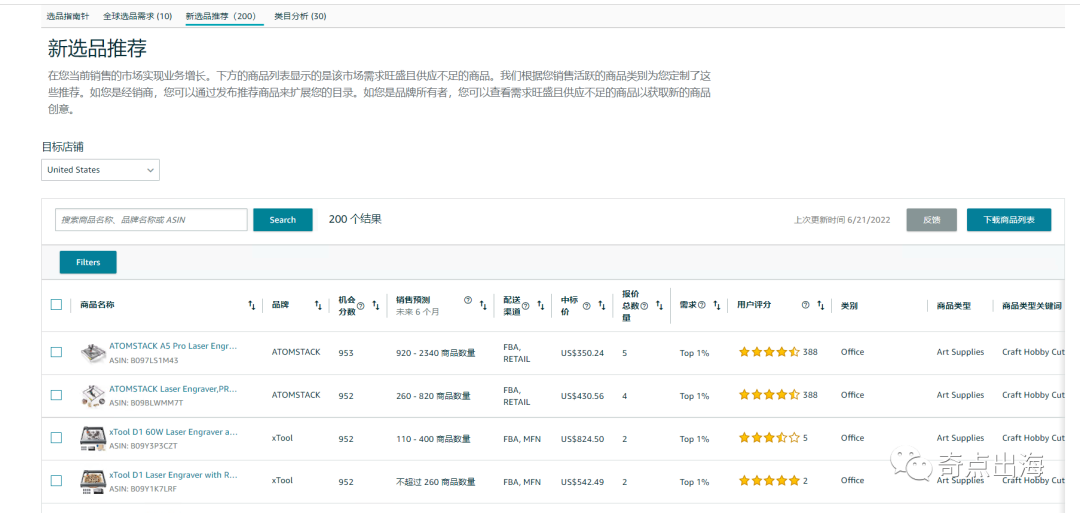Click the 反馈 feedback button
The height and width of the screenshot is (513, 1080).
[932, 220]
